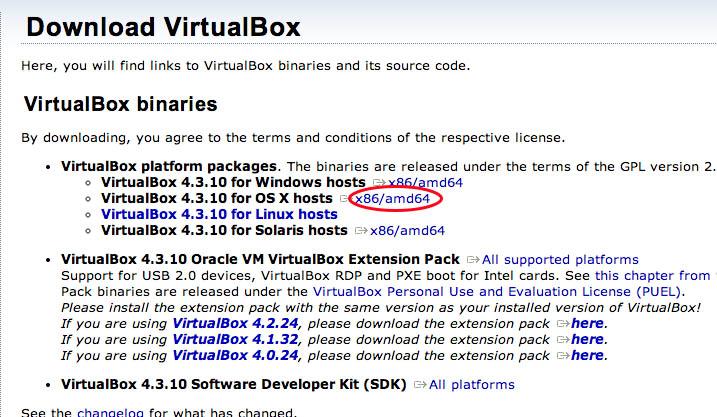Download the circled x86/amd64 OS X package

point(392,199)
